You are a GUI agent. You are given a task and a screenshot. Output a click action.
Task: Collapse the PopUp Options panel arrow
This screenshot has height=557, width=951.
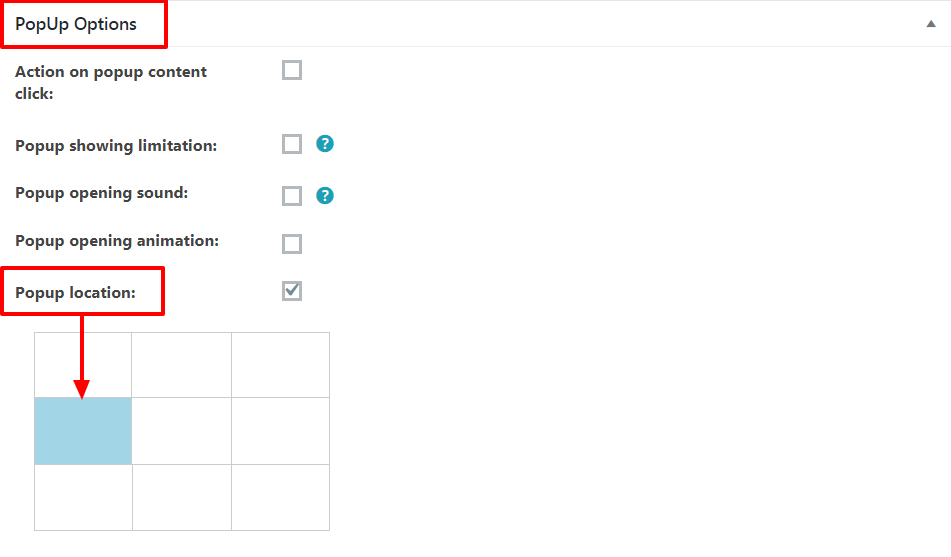pyautogui.click(x=931, y=24)
